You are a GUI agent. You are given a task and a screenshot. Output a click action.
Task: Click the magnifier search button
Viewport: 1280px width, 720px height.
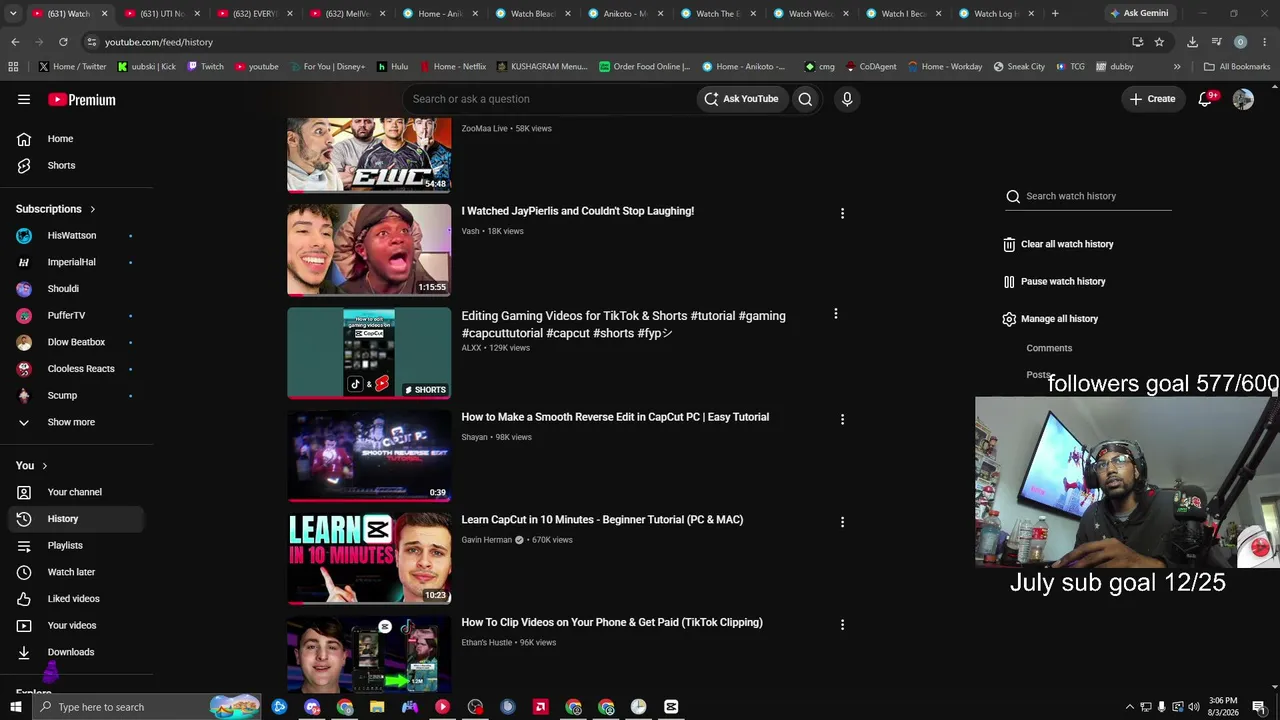coord(805,99)
